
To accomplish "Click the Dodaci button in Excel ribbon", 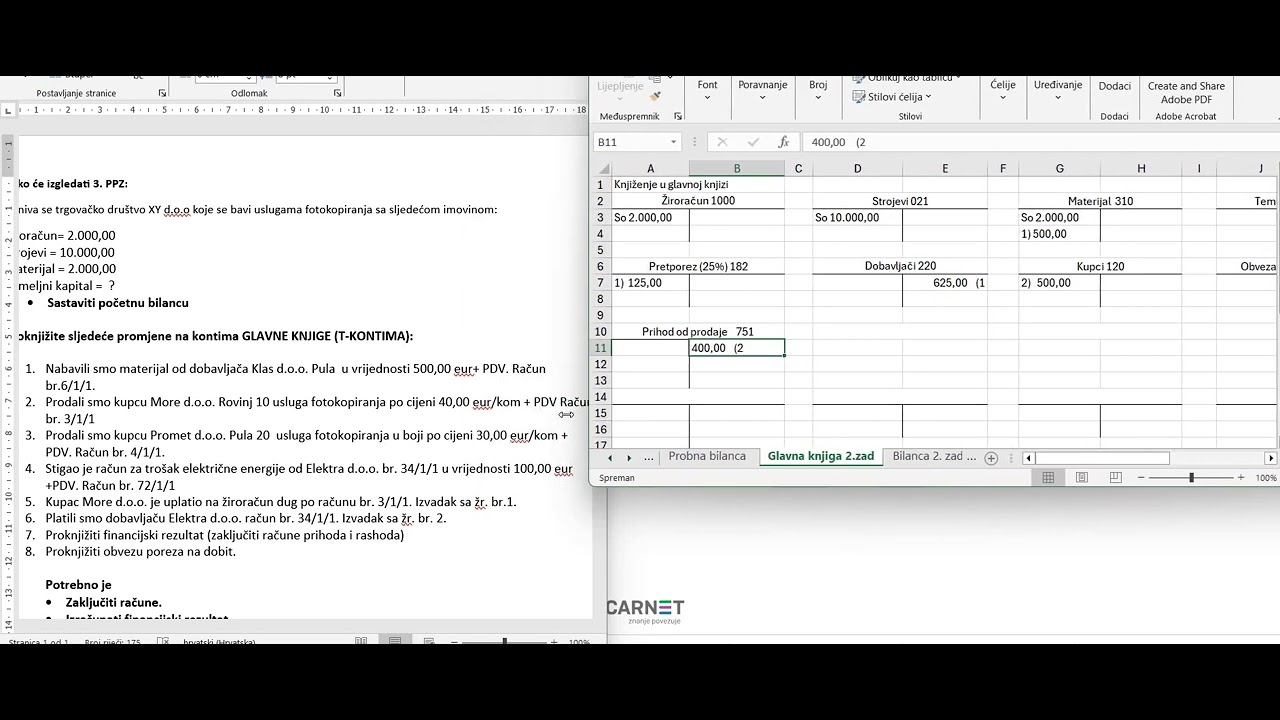I will click(1115, 86).
